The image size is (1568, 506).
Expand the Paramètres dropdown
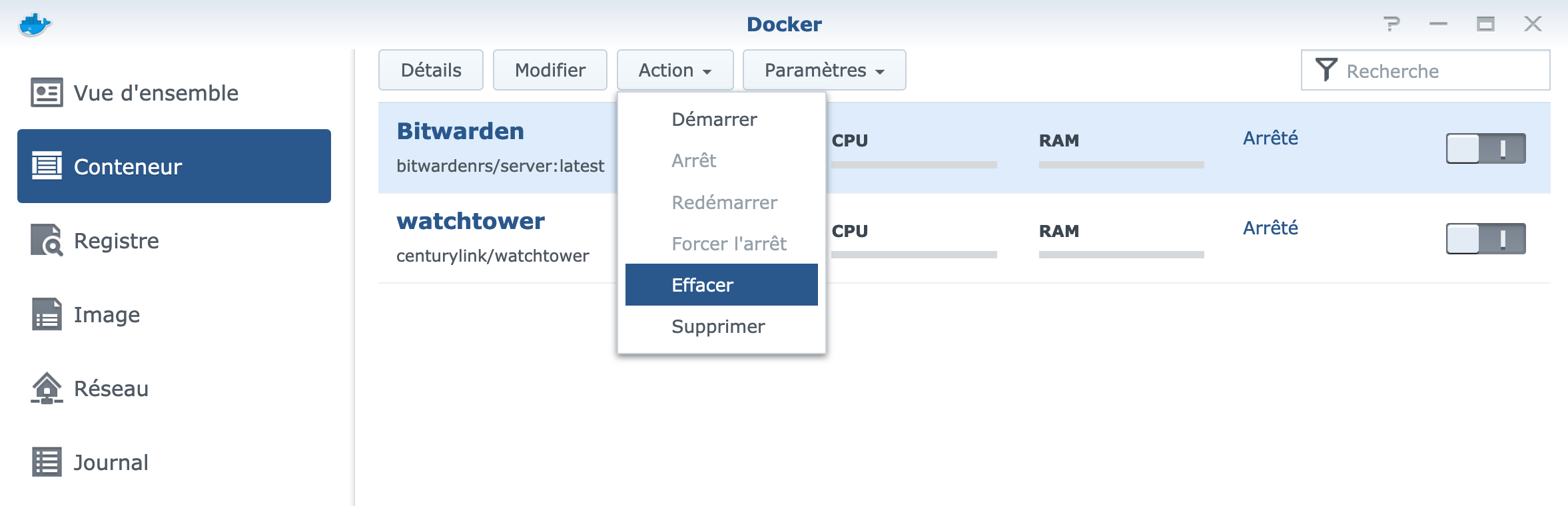click(x=824, y=70)
